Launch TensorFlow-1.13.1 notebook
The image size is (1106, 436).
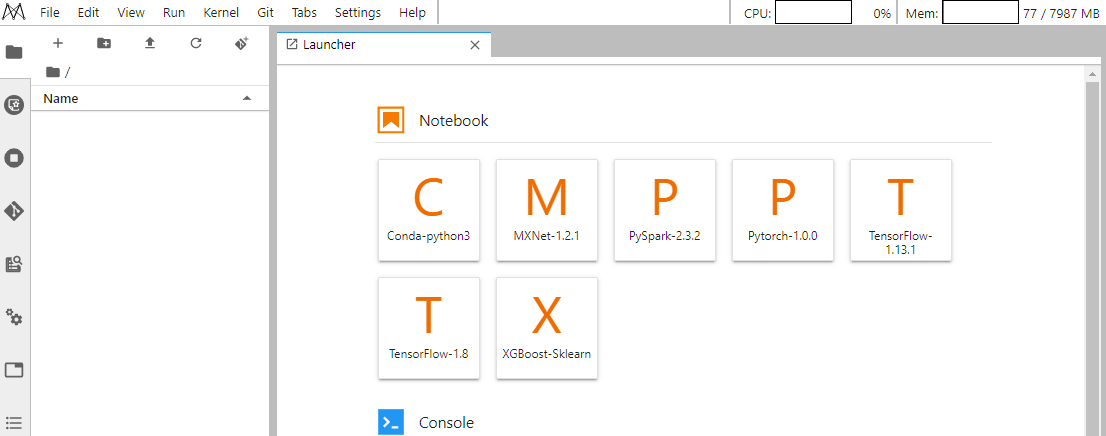[901, 210]
